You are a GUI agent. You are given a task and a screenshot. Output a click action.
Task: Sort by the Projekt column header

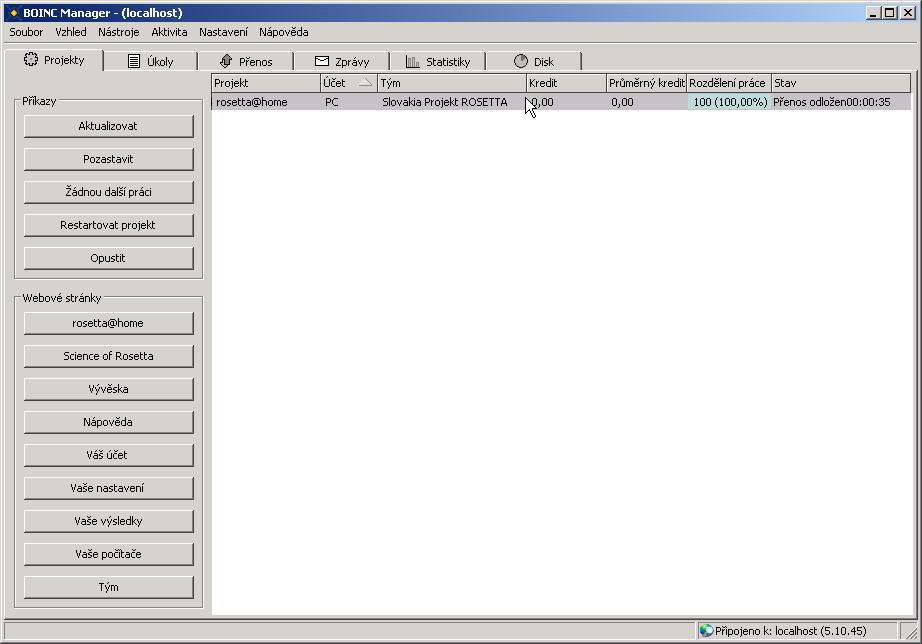(266, 83)
